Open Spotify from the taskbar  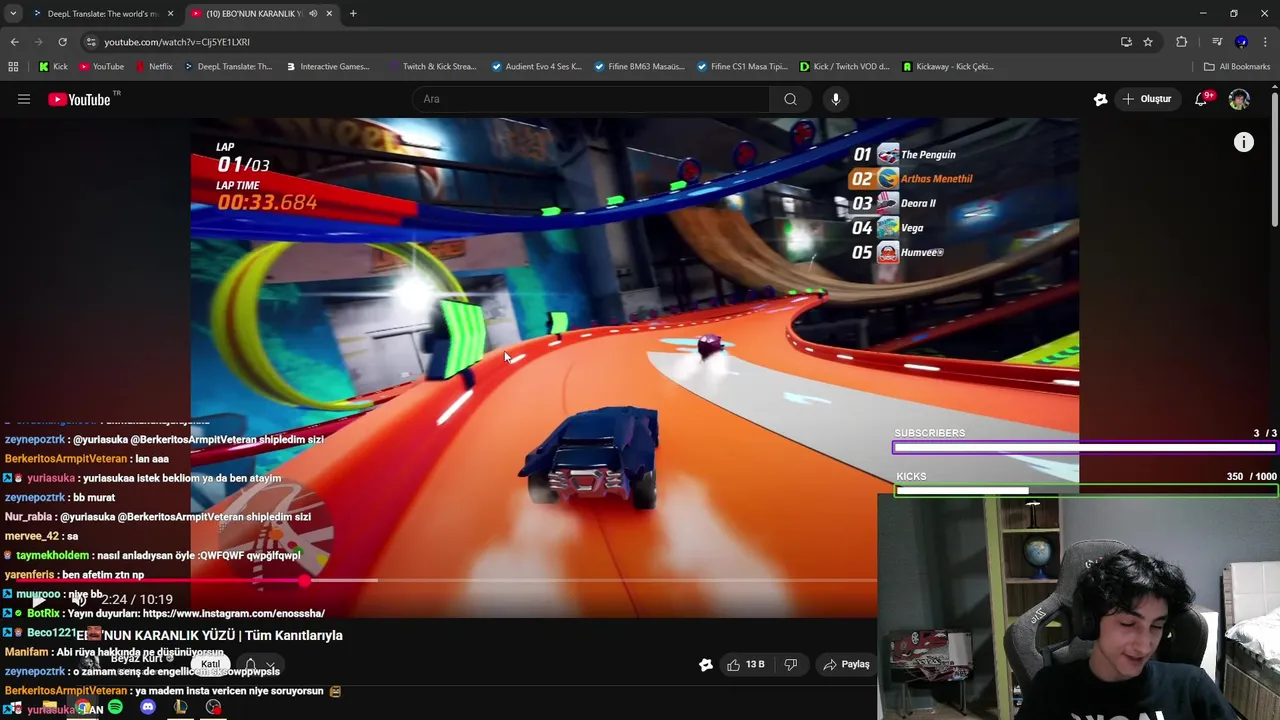(x=116, y=708)
